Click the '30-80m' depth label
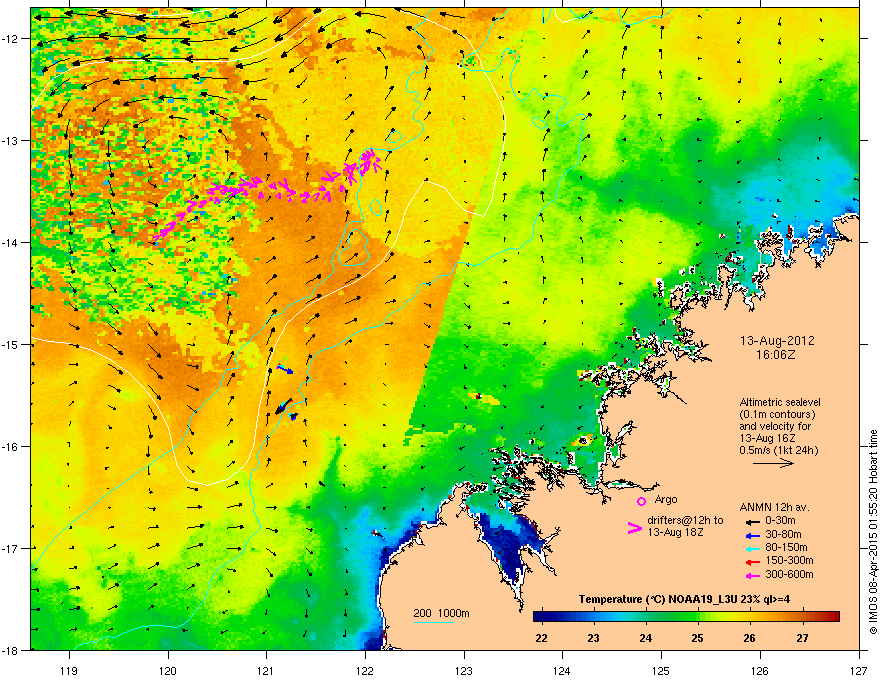This screenshot has height=680, width=880. [783, 534]
